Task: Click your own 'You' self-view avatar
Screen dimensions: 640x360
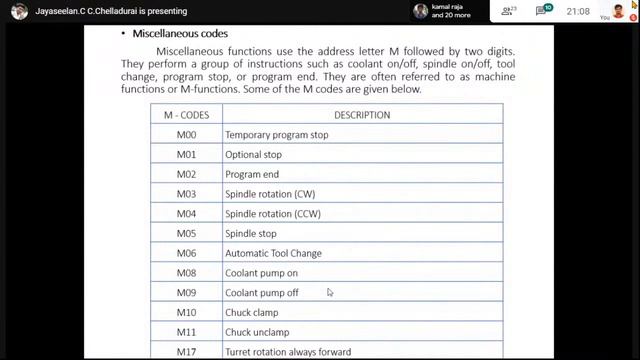Action: click(x=619, y=11)
